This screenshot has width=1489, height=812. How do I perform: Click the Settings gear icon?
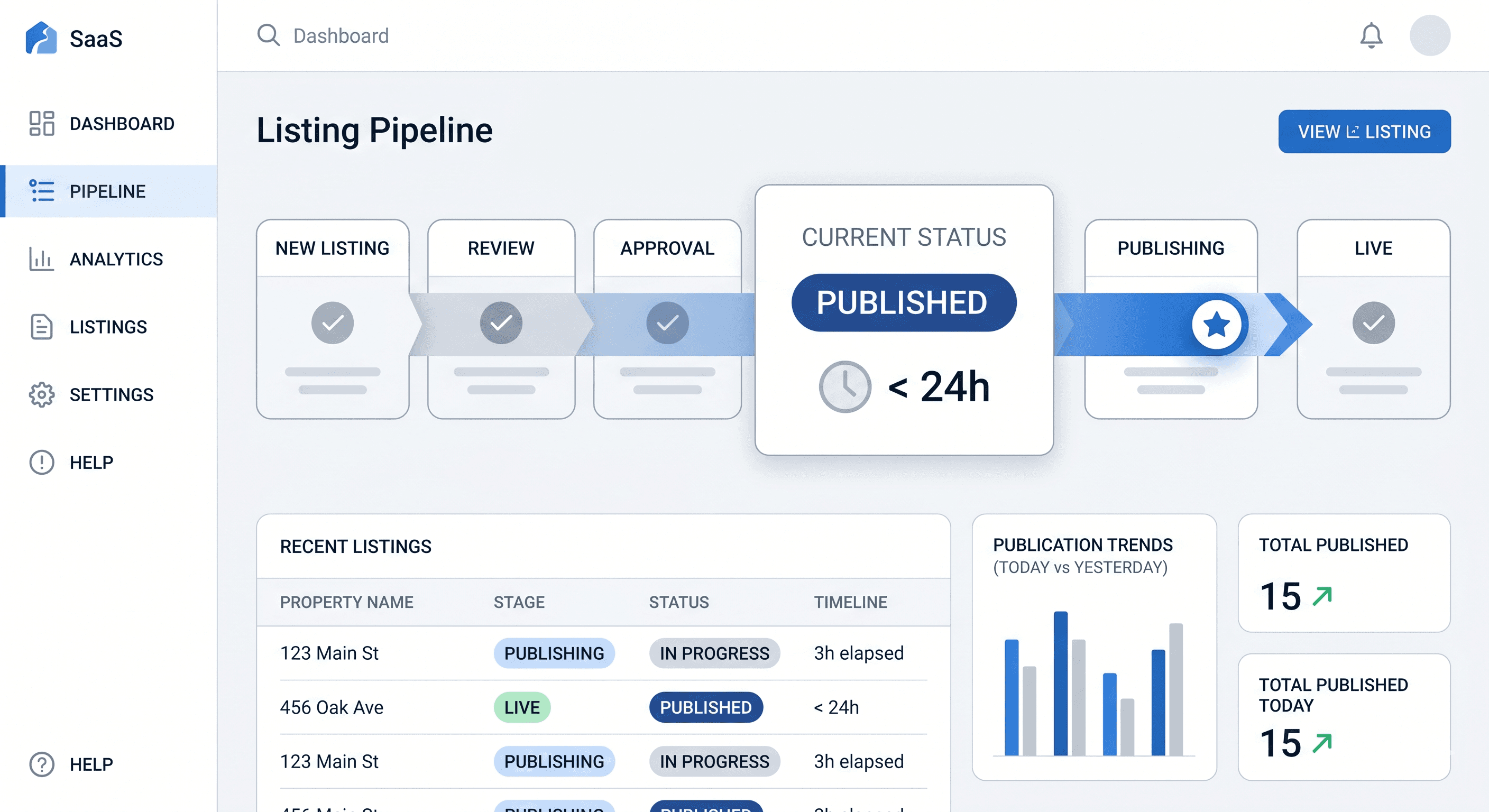[x=42, y=395]
